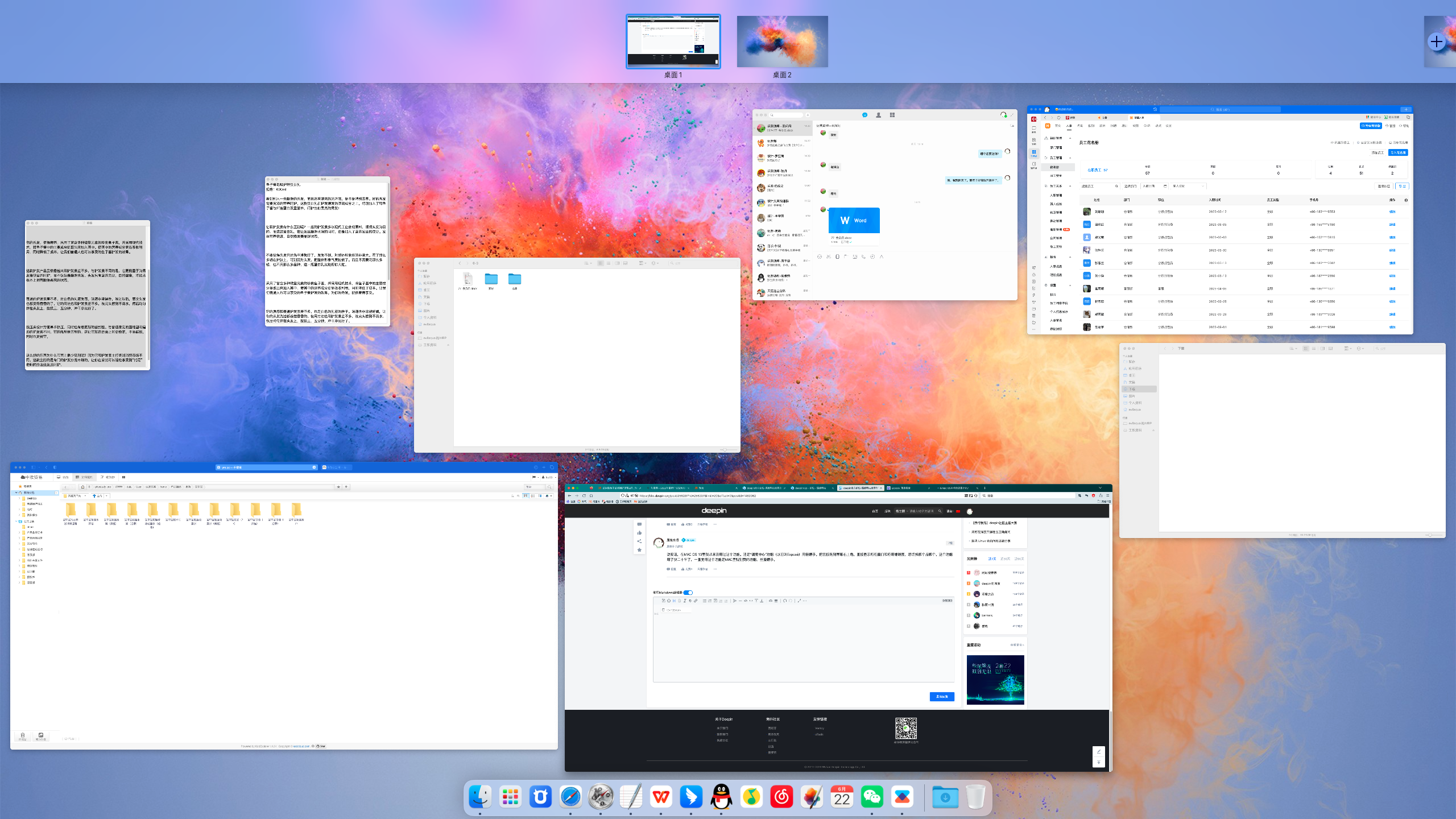Open Finder from the dock
This screenshot has width=1456, height=819.
pyautogui.click(x=480, y=797)
